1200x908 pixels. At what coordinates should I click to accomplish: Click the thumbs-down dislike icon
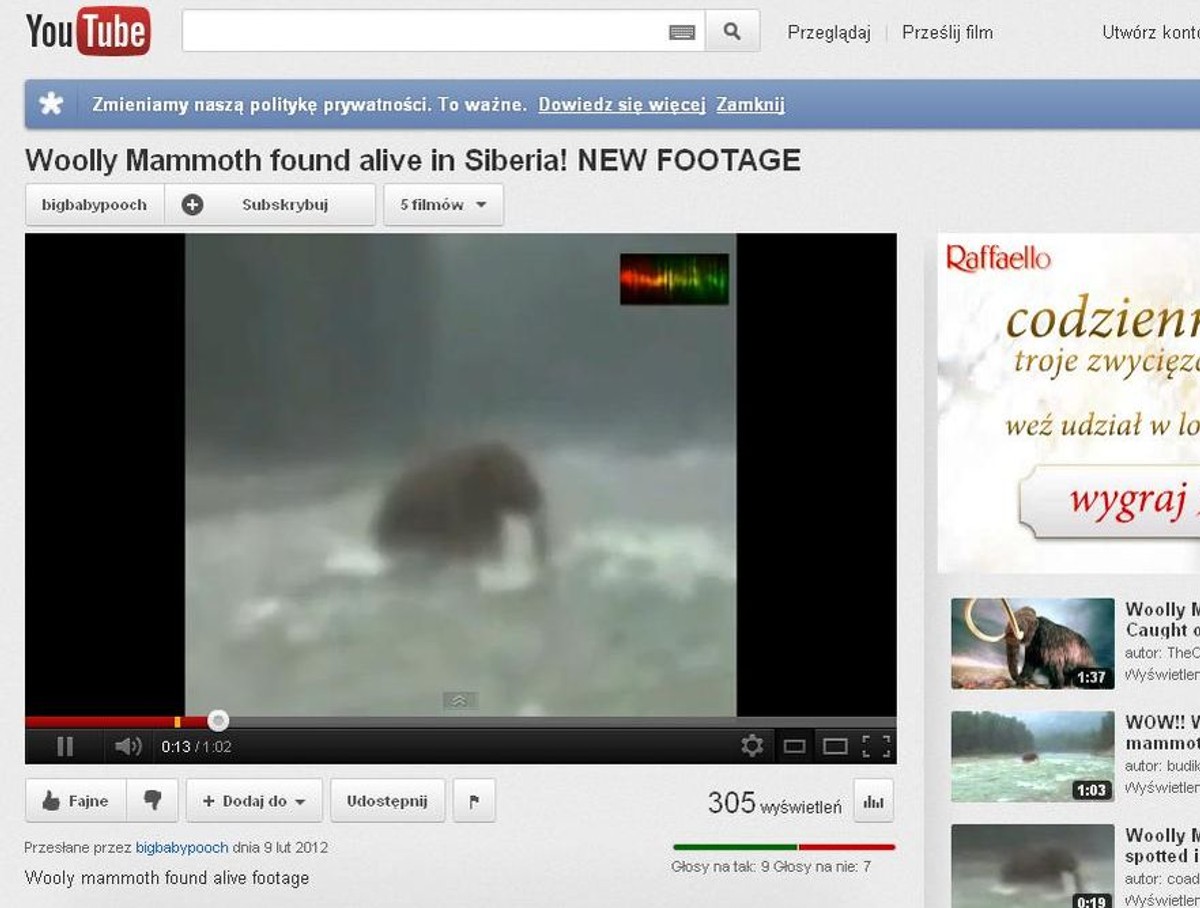tap(153, 801)
